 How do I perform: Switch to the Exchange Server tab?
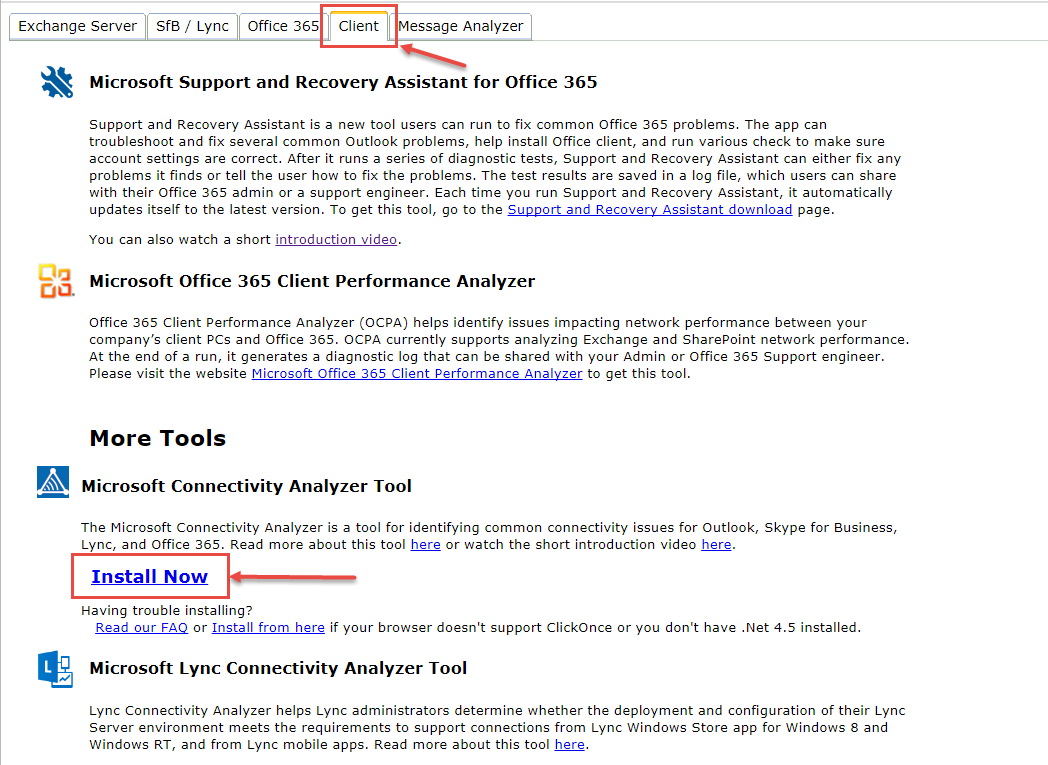click(x=78, y=26)
